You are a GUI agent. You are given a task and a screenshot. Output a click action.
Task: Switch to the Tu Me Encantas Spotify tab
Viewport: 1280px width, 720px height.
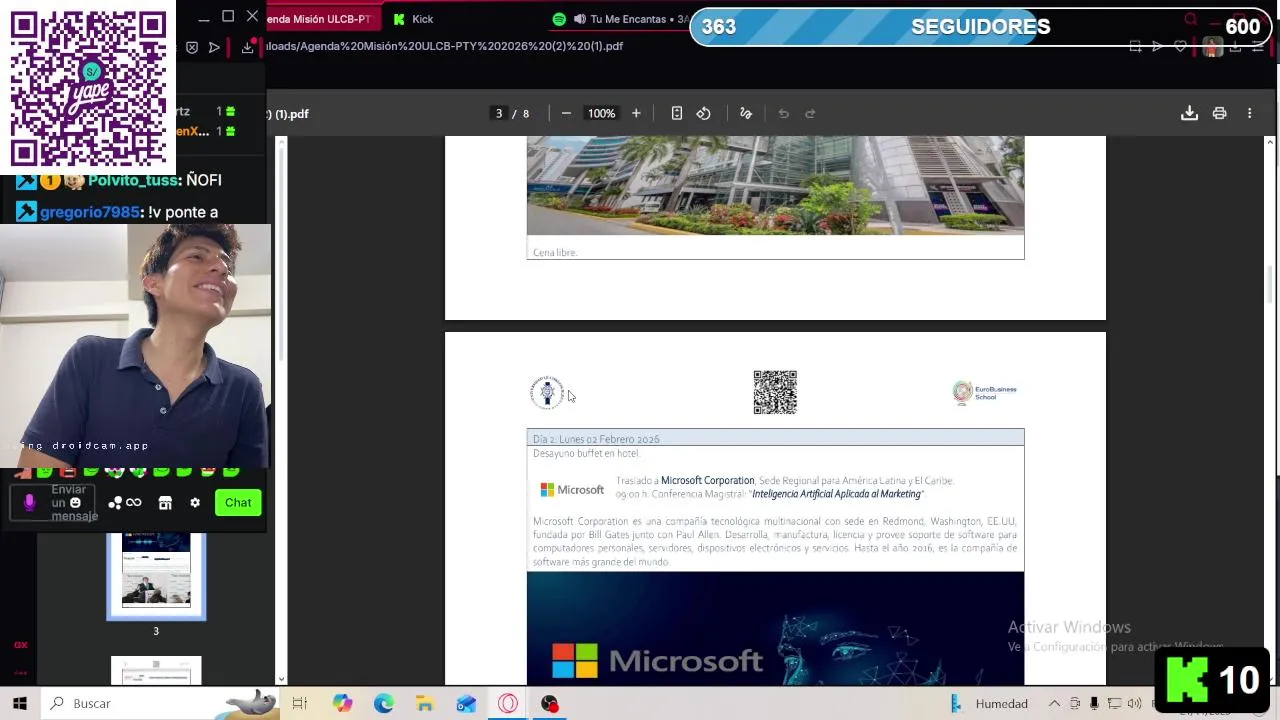pyautogui.click(x=629, y=19)
